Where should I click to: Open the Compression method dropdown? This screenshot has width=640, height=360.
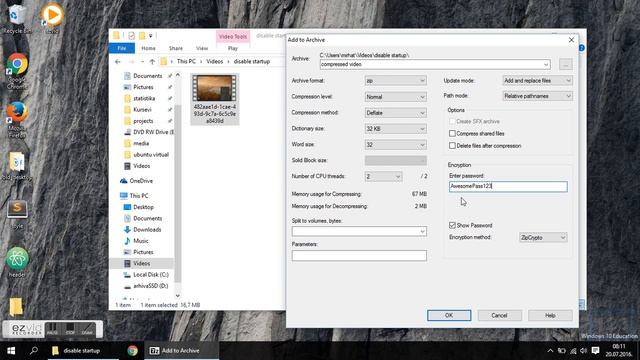point(396,113)
